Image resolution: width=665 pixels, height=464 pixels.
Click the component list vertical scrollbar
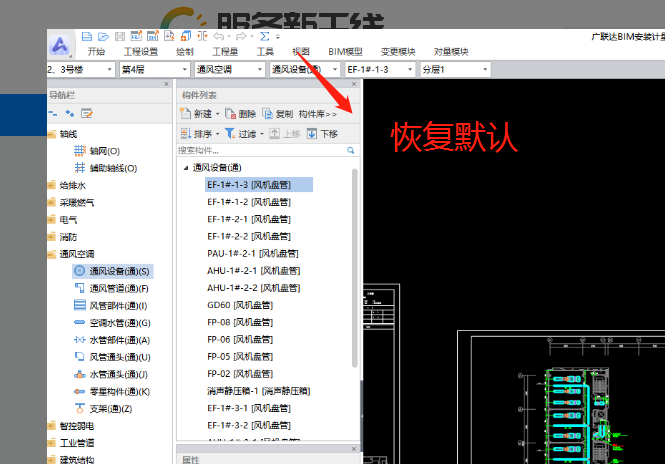point(355,267)
